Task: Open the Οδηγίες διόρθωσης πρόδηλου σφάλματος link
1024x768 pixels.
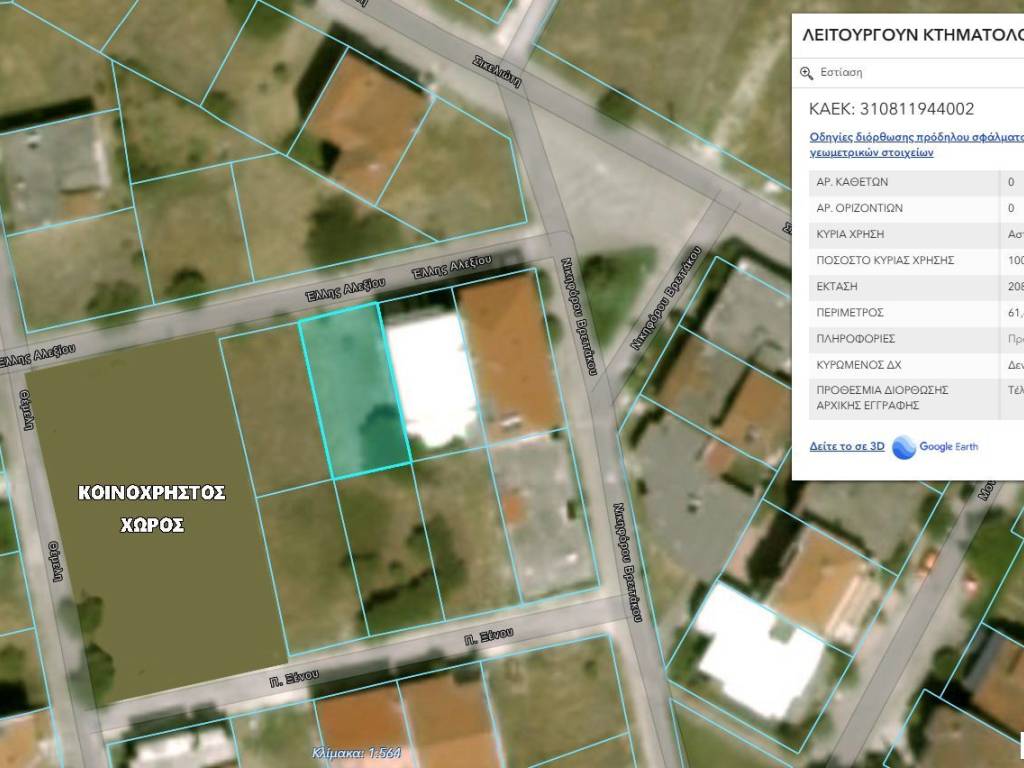Action: [915, 137]
